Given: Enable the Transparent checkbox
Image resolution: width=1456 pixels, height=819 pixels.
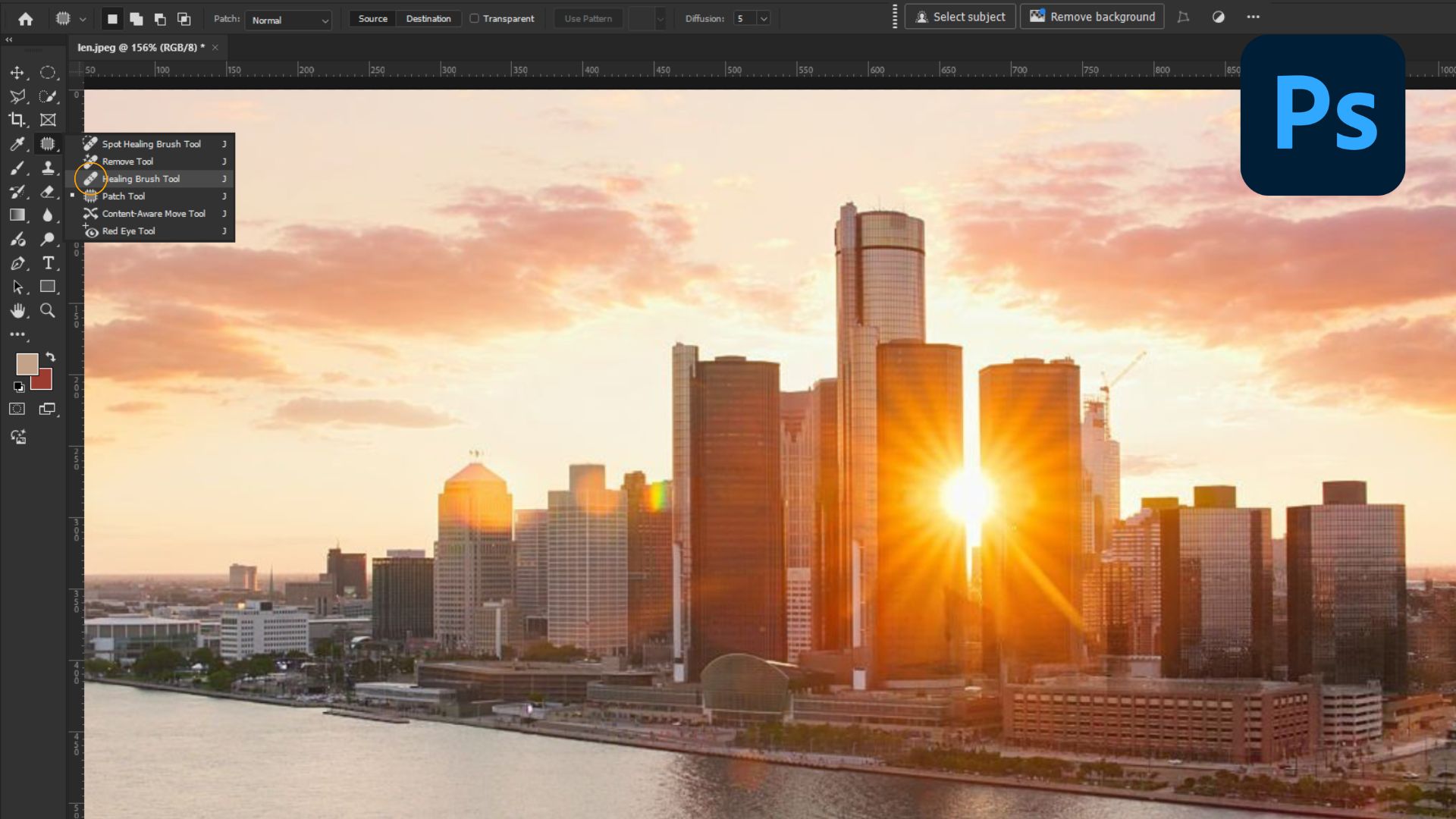Looking at the screenshot, I should (475, 18).
